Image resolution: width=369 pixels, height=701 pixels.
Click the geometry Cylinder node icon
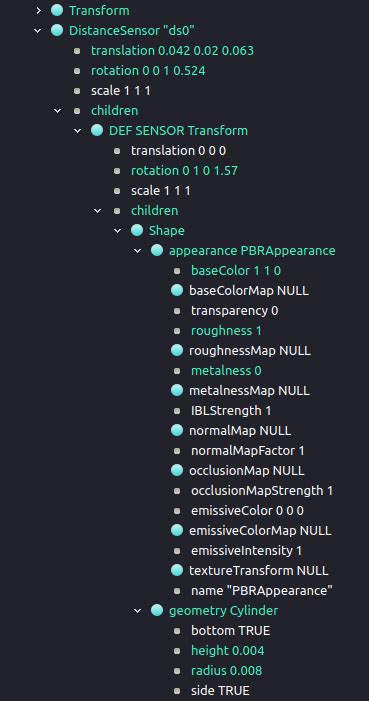pos(157,611)
